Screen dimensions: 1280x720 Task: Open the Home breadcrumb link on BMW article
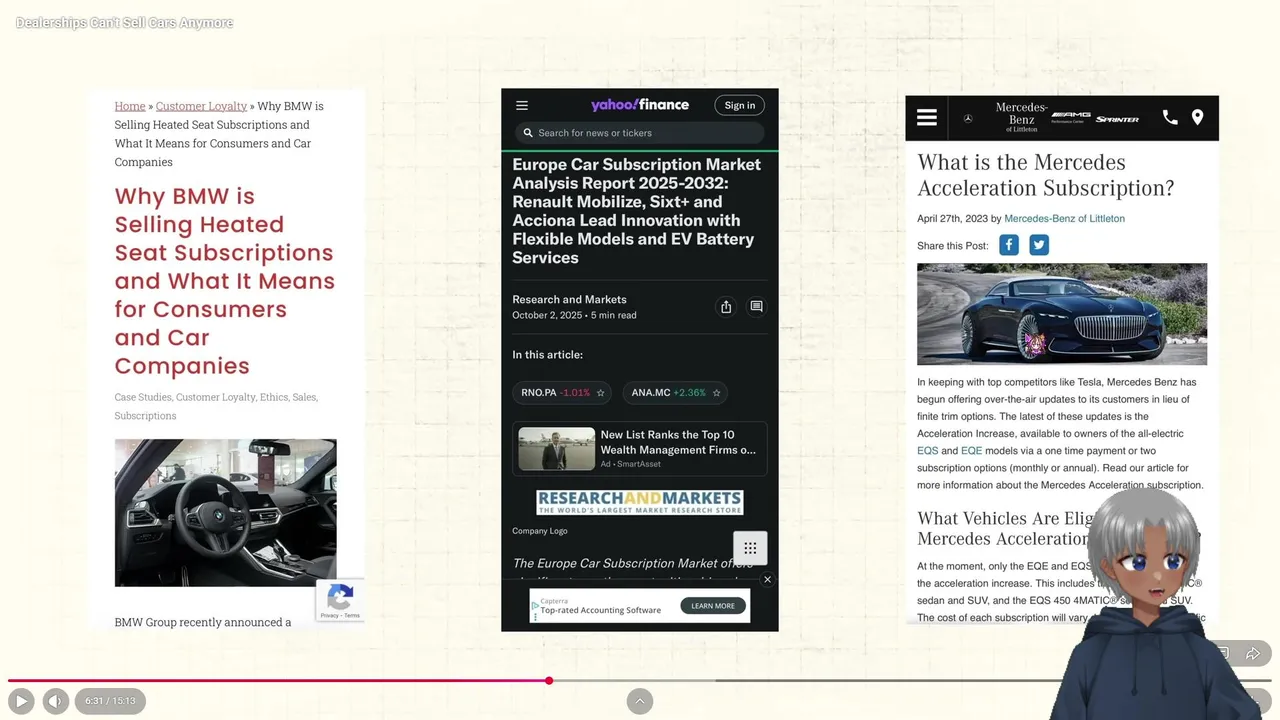(130, 106)
